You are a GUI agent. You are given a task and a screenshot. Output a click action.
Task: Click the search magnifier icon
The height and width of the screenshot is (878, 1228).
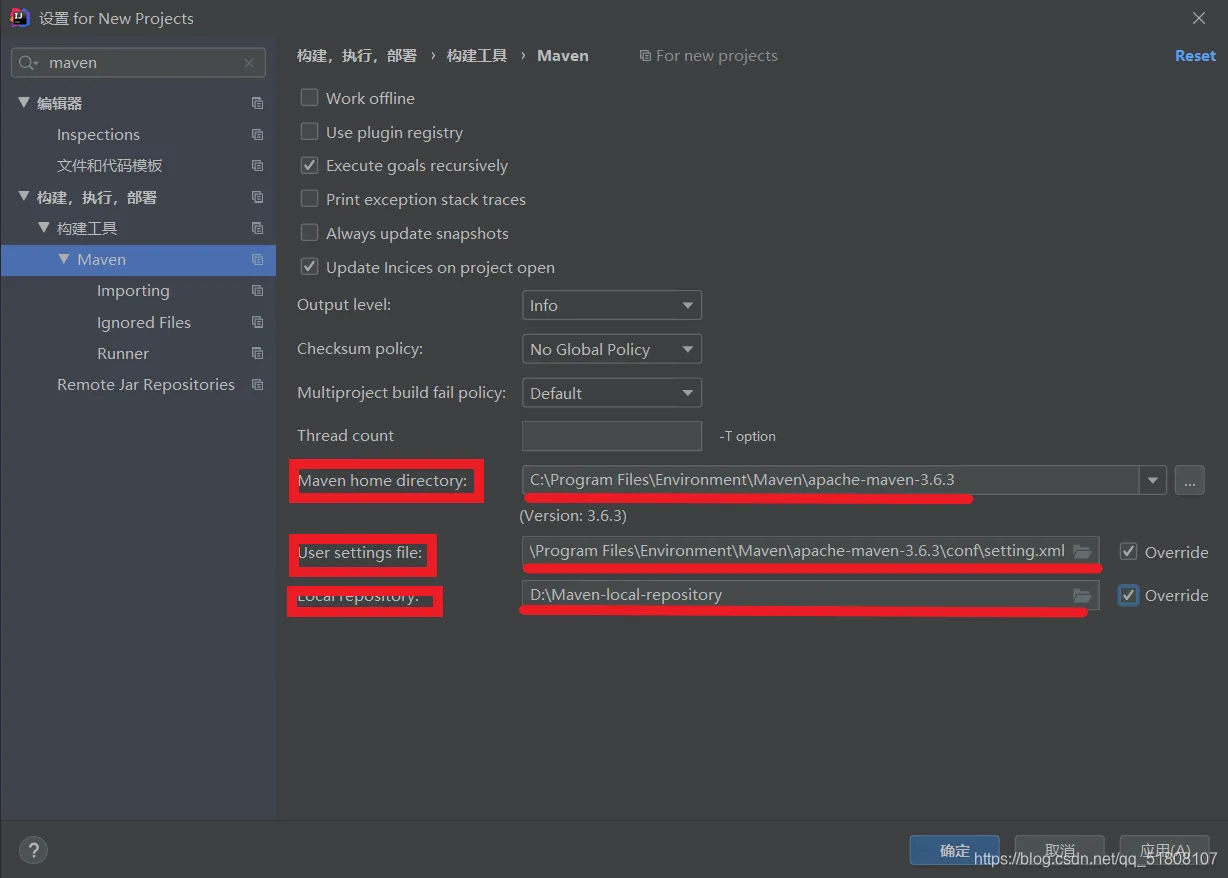[27, 63]
